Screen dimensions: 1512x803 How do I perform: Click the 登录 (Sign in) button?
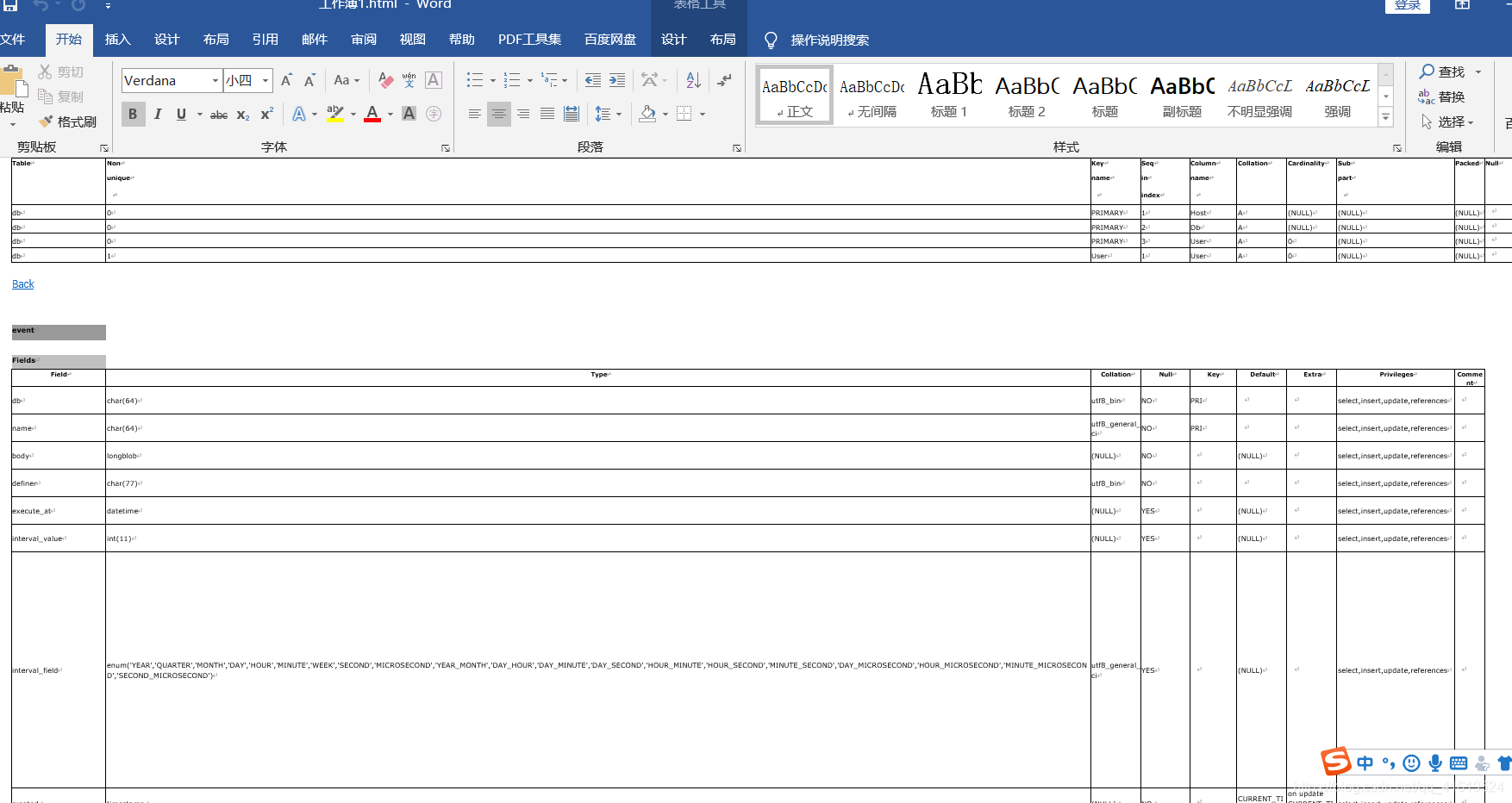pyautogui.click(x=1408, y=5)
